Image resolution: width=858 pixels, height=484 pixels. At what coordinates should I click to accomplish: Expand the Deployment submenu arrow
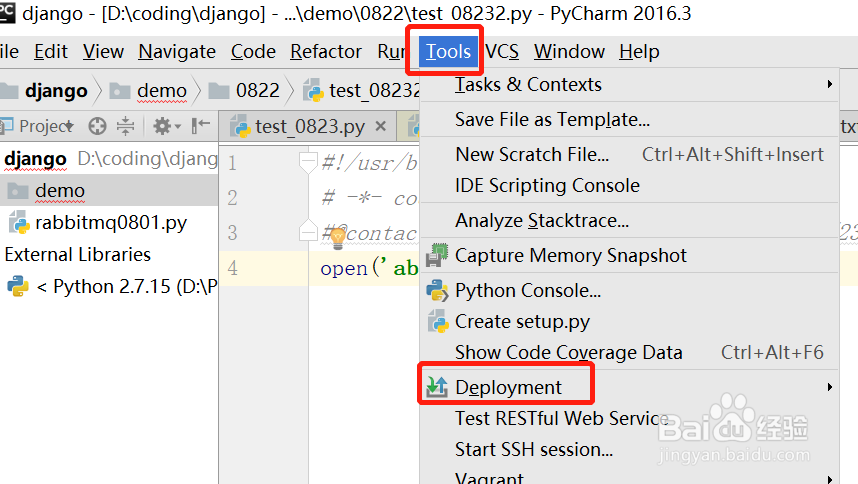pos(830,387)
